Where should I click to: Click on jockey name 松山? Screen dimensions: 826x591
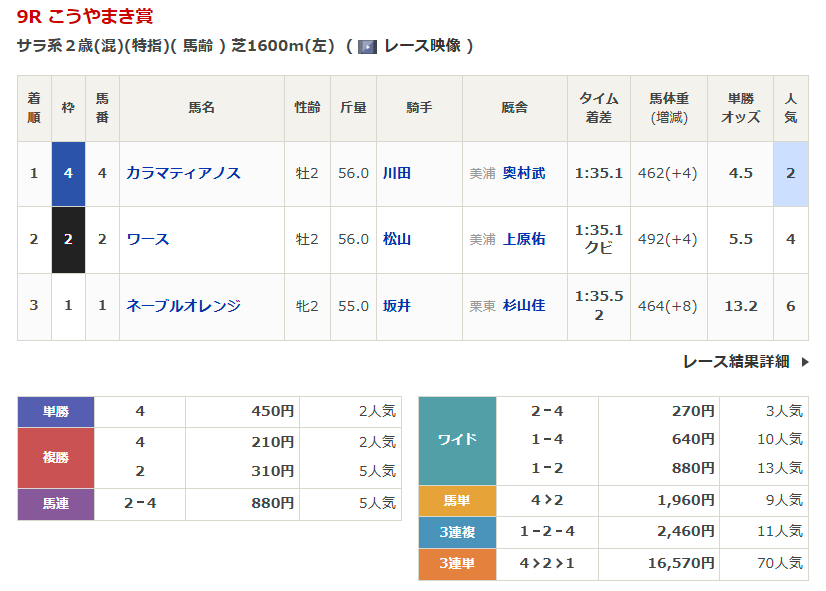[x=397, y=239]
